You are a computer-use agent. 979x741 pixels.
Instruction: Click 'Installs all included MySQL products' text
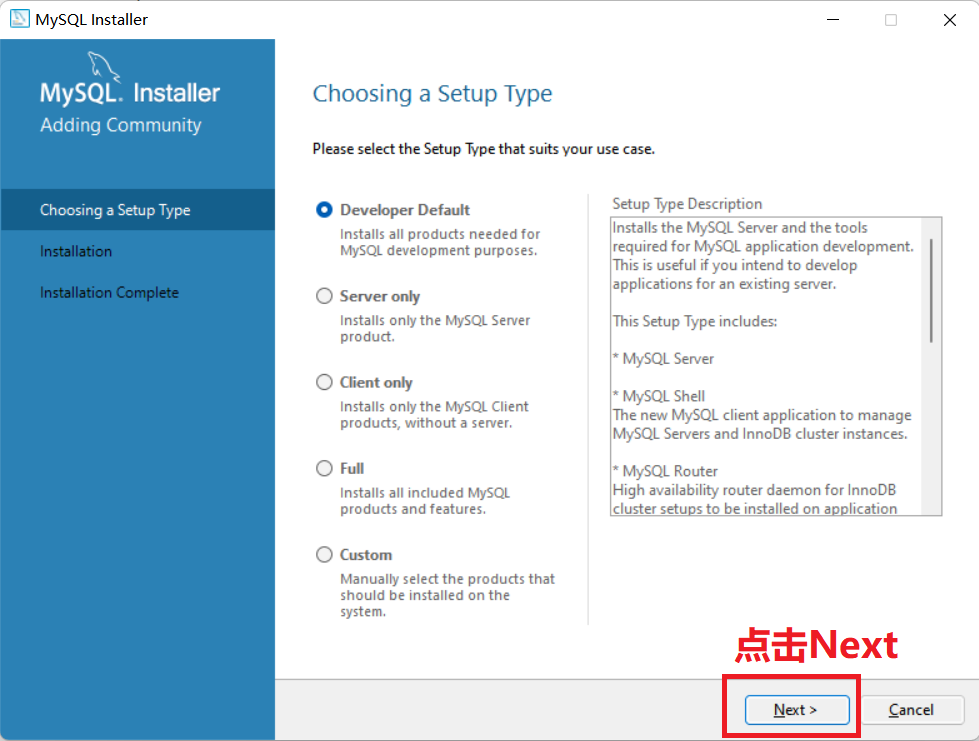click(x=425, y=501)
